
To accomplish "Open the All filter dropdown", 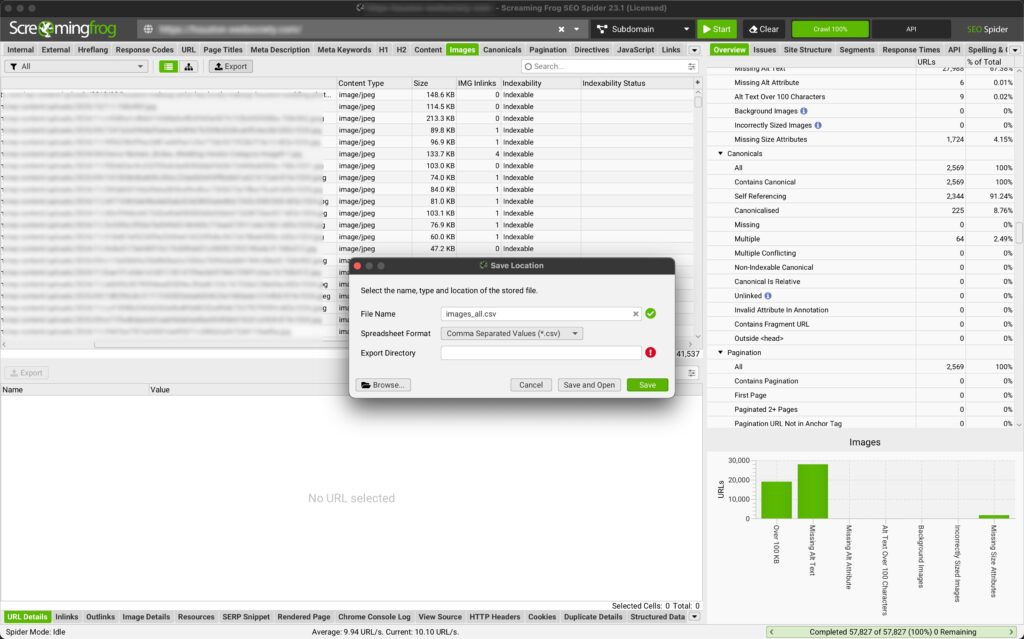I will (76, 67).
